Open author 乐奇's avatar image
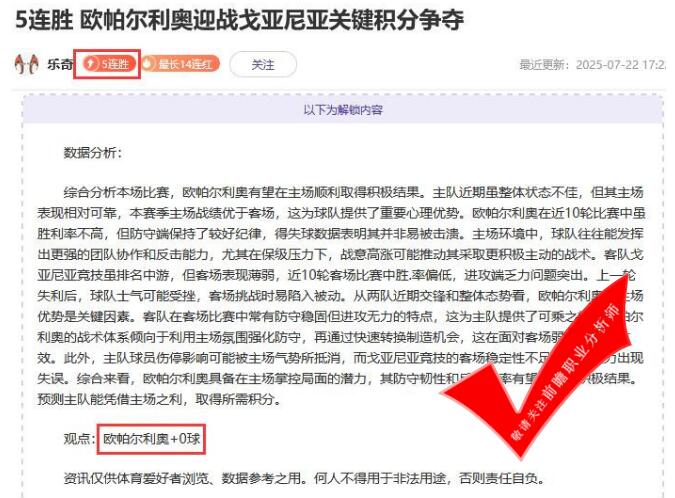This screenshot has width=675, height=498. click(x=27, y=65)
